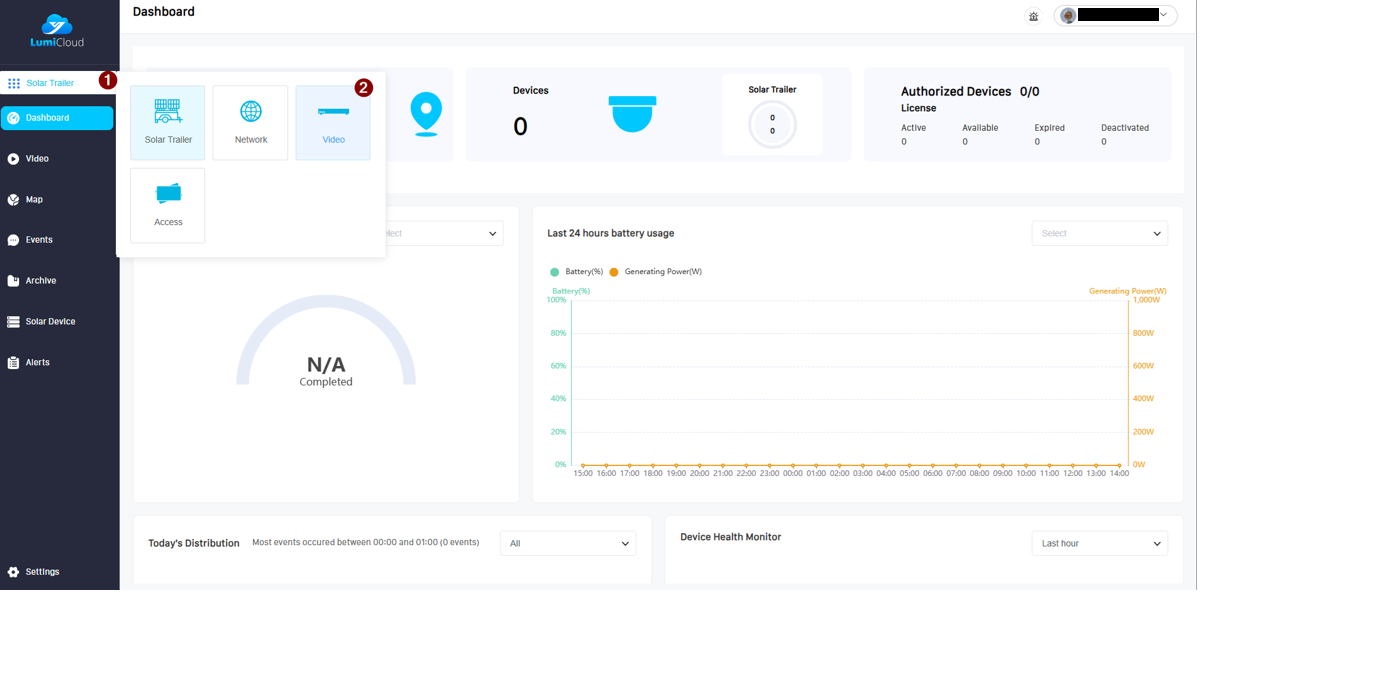This screenshot has height=686, width=1396.
Task: Open the Solar Trailer module switcher
Action: (49, 83)
